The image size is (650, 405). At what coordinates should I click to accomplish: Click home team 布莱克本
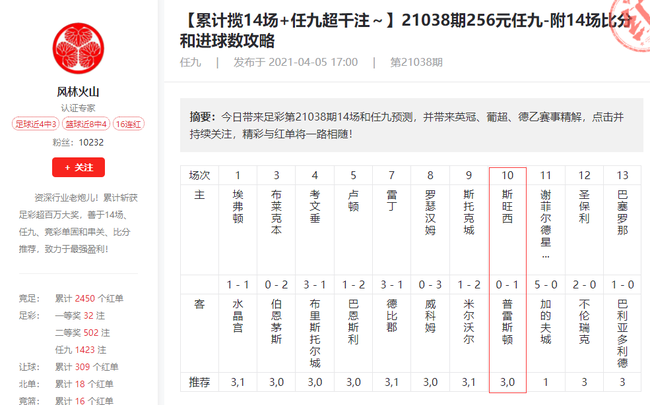coord(276,212)
